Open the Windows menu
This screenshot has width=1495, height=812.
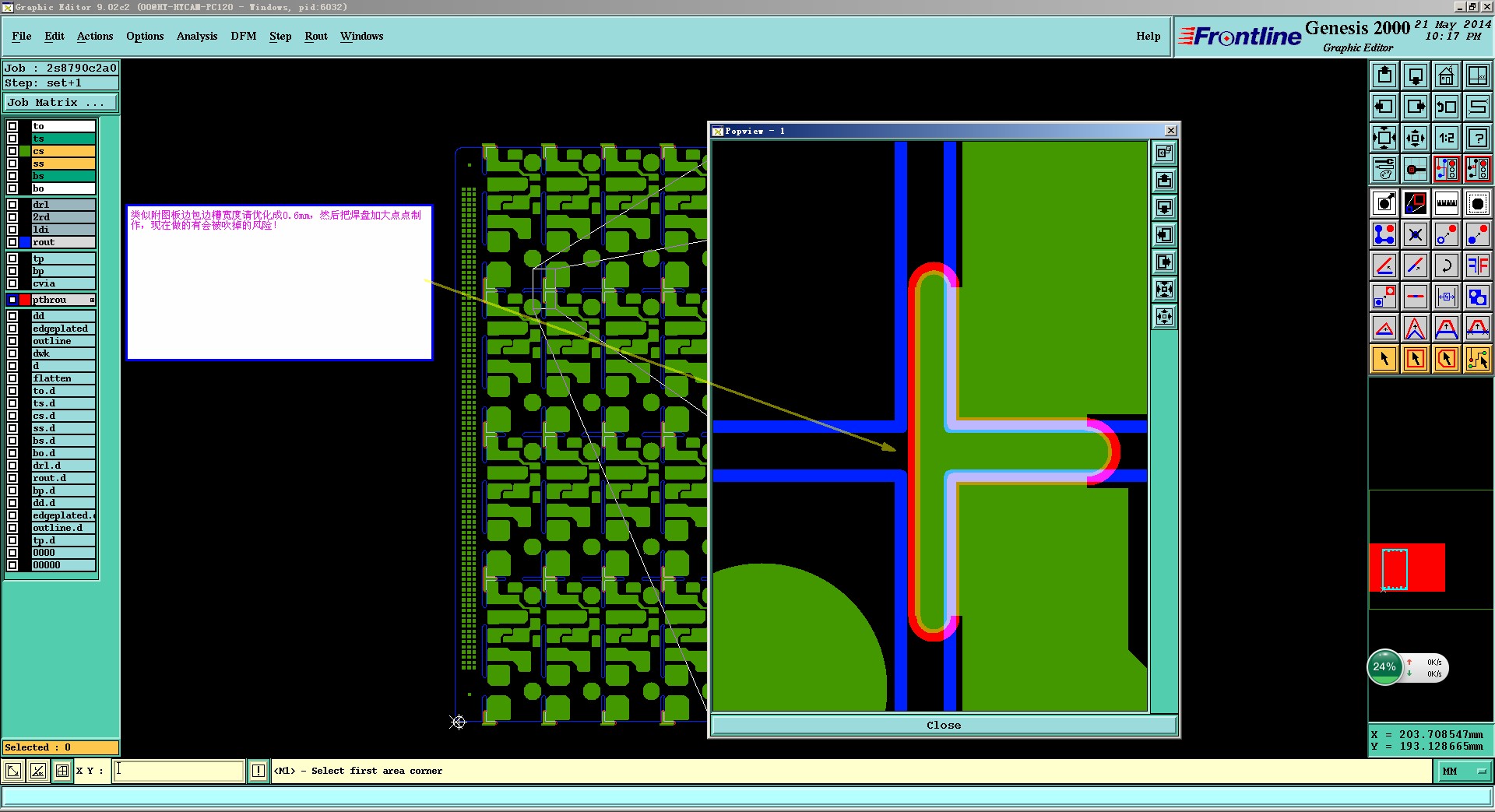(362, 36)
